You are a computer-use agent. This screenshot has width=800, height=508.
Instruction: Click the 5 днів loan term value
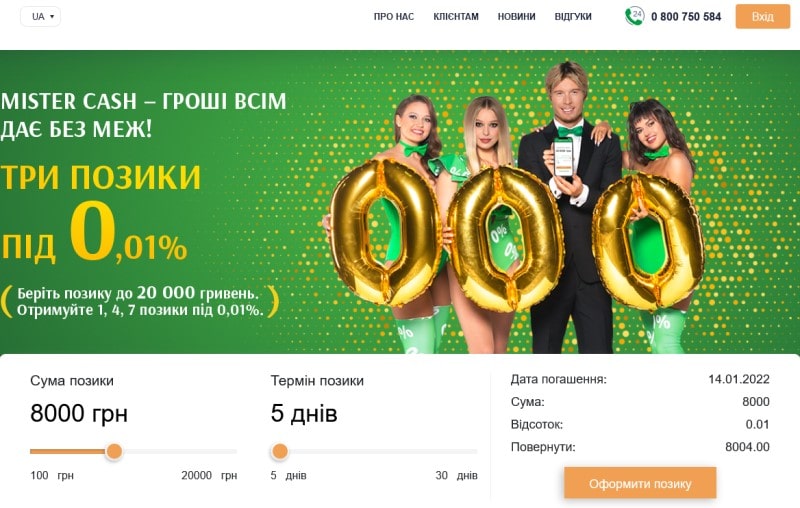(304, 413)
